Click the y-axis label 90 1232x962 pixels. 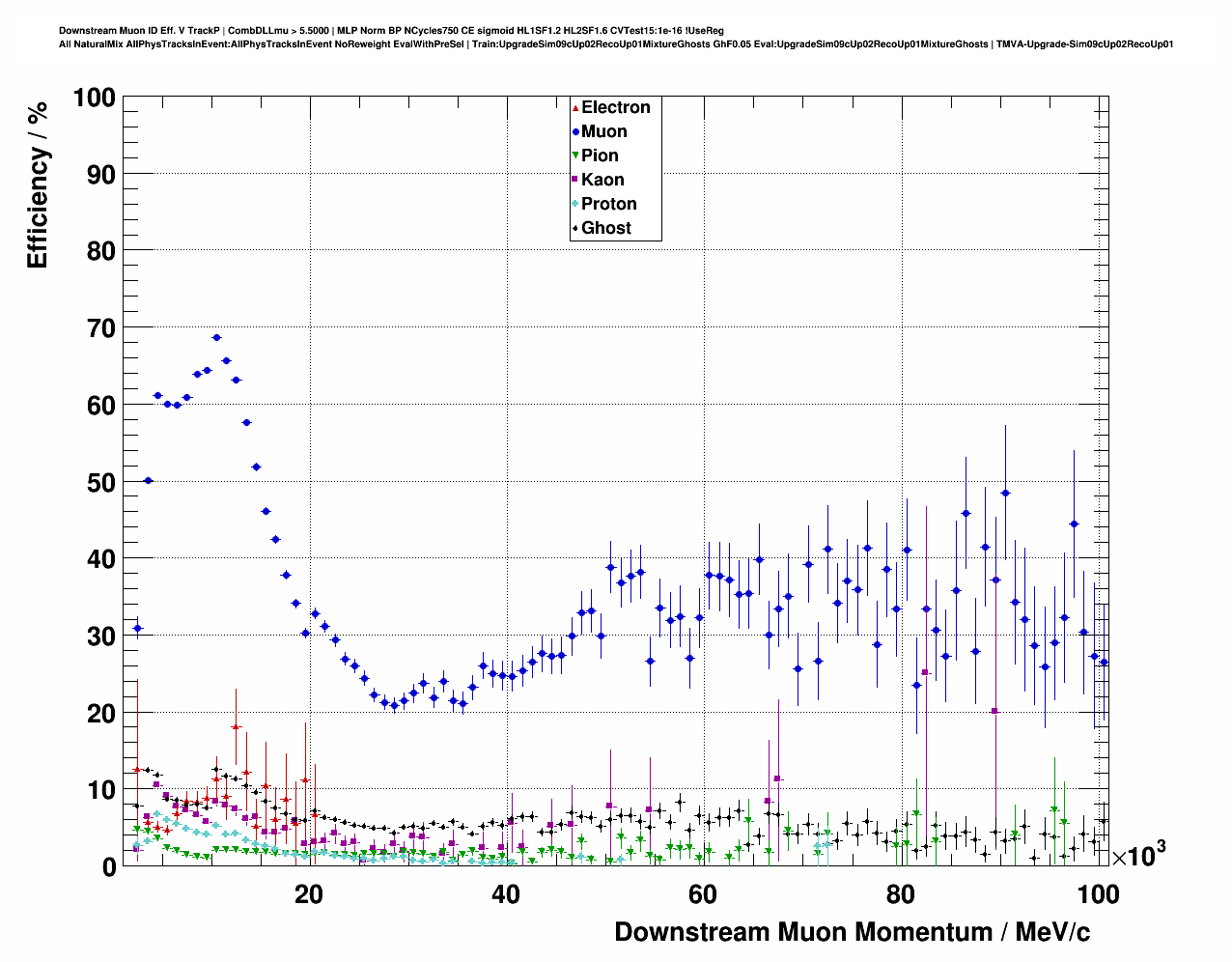[x=101, y=175]
